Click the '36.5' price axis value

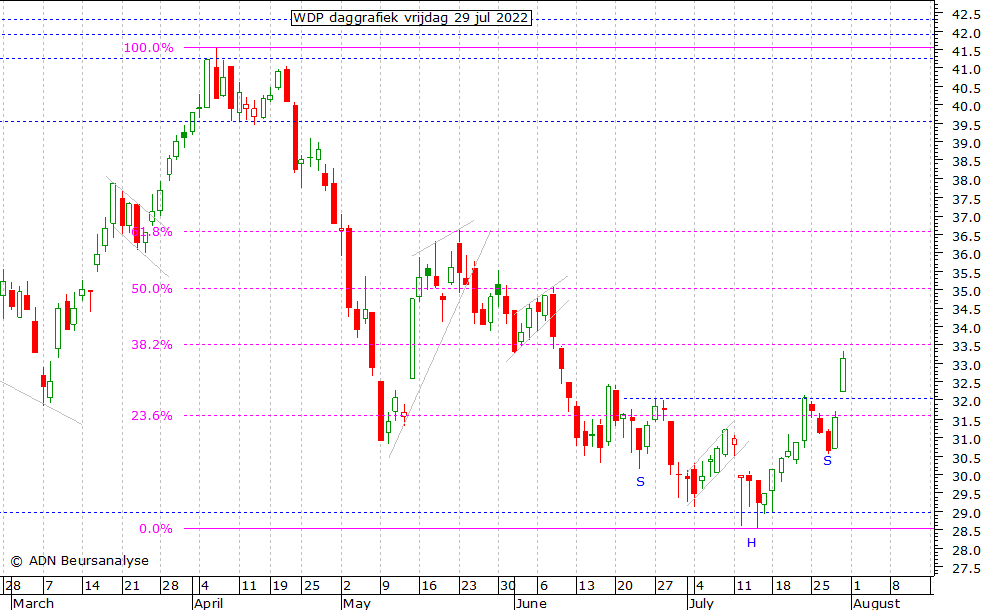(x=967, y=236)
